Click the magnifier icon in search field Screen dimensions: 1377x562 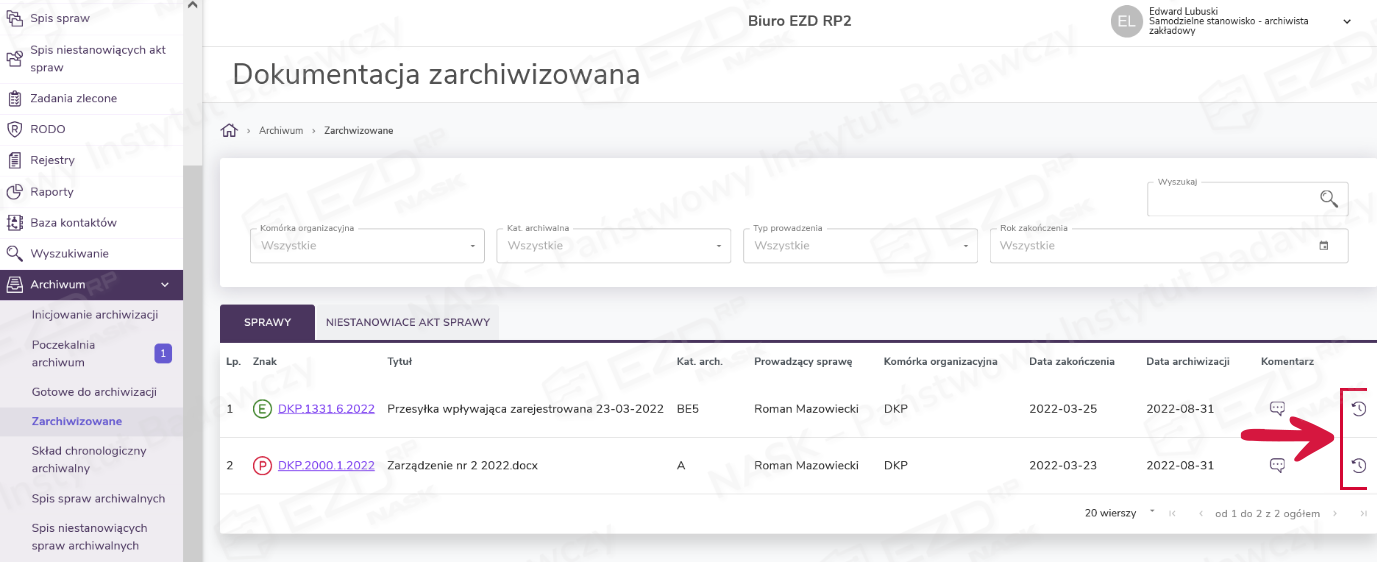1328,198
